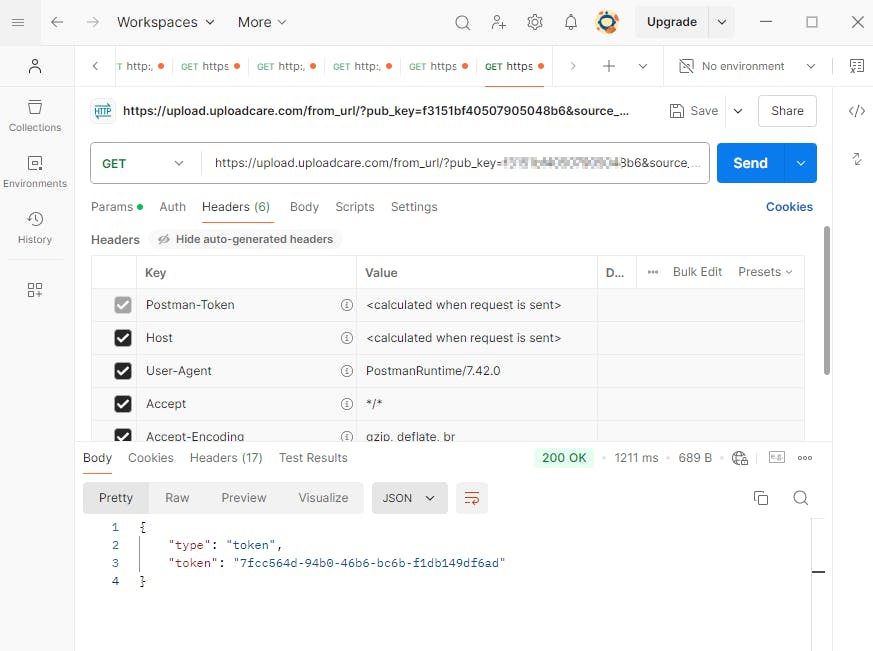The height and width of the screenshot is (651, 873).
Task: Uncheck the Accept-Encoding header
Action: click(122, 435)
